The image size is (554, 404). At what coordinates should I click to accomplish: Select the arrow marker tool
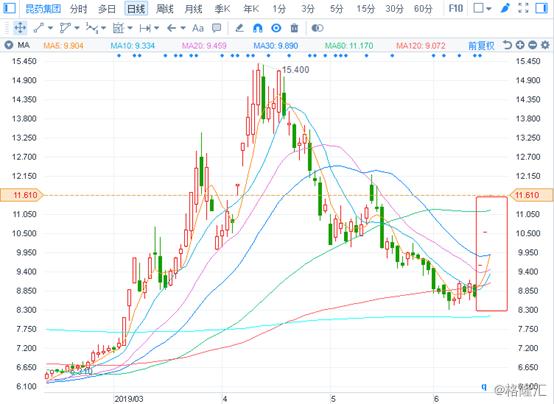[x=172, y=28]
